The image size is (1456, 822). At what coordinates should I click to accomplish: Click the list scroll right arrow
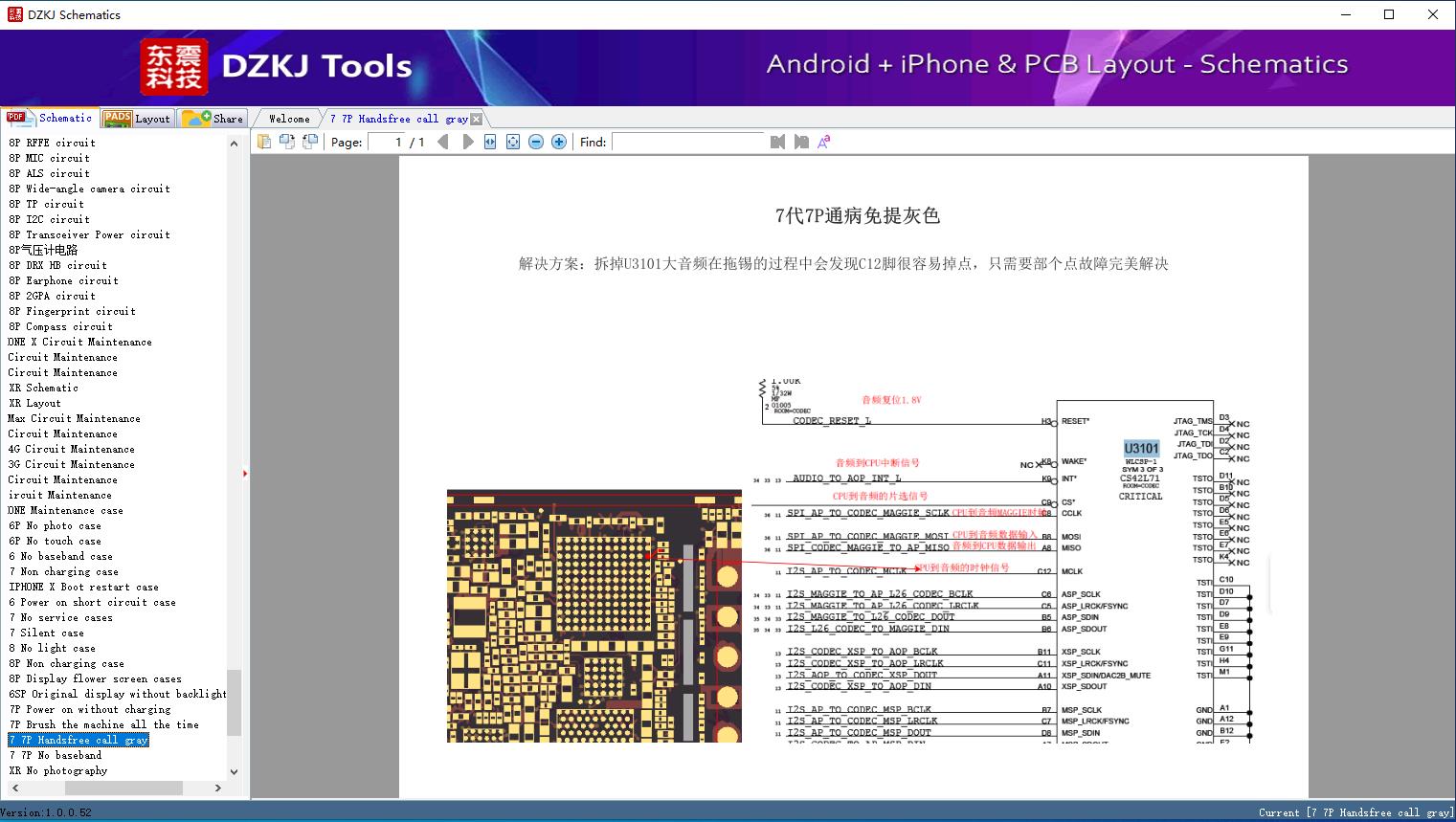[218, 788]
